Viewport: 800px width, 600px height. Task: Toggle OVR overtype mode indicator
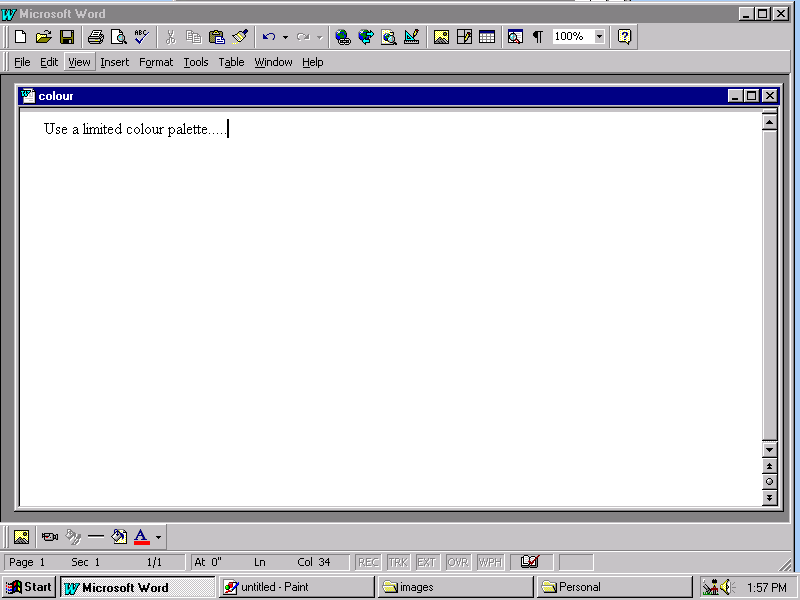tap(458, 562)
